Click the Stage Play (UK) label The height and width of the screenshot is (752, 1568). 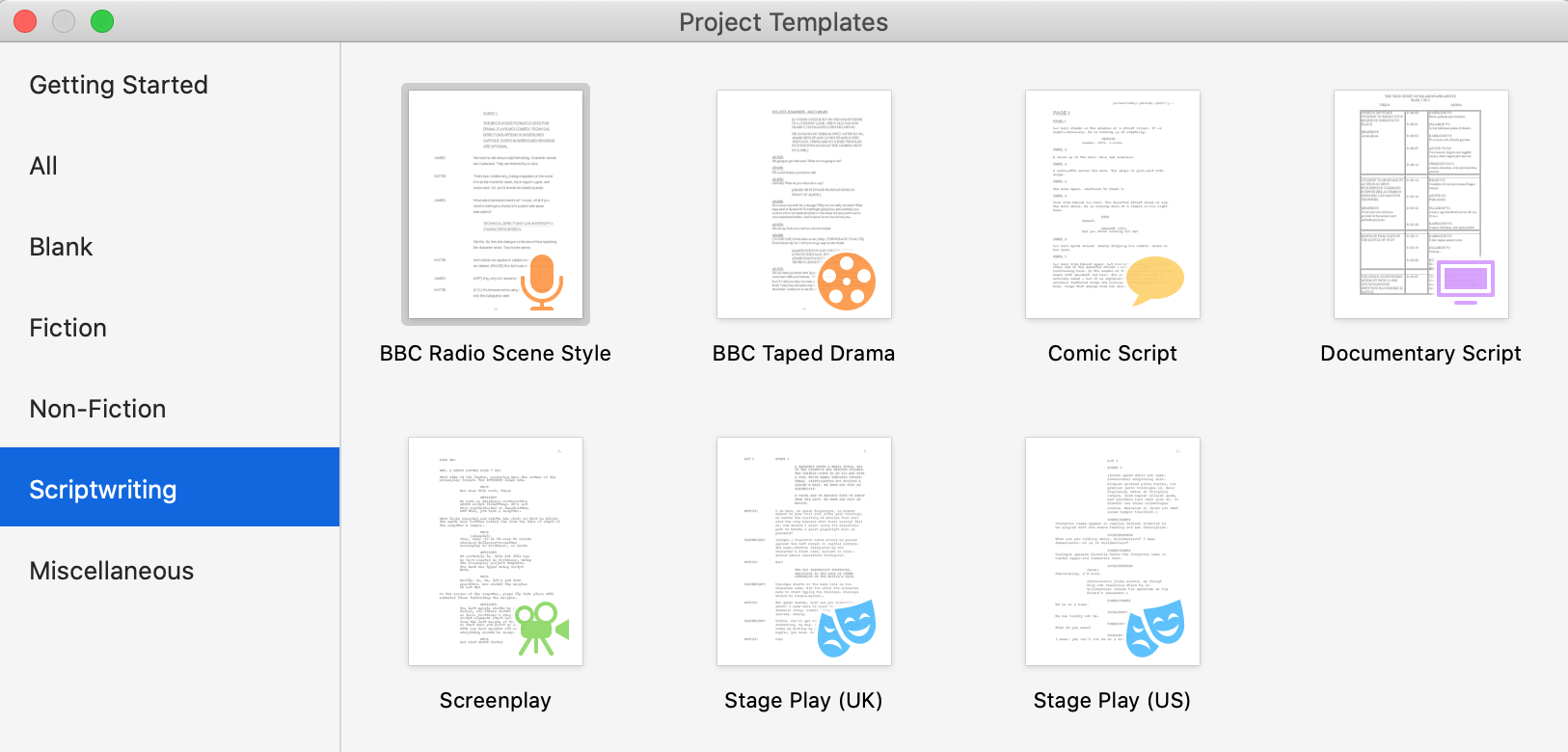pos(804,701)
